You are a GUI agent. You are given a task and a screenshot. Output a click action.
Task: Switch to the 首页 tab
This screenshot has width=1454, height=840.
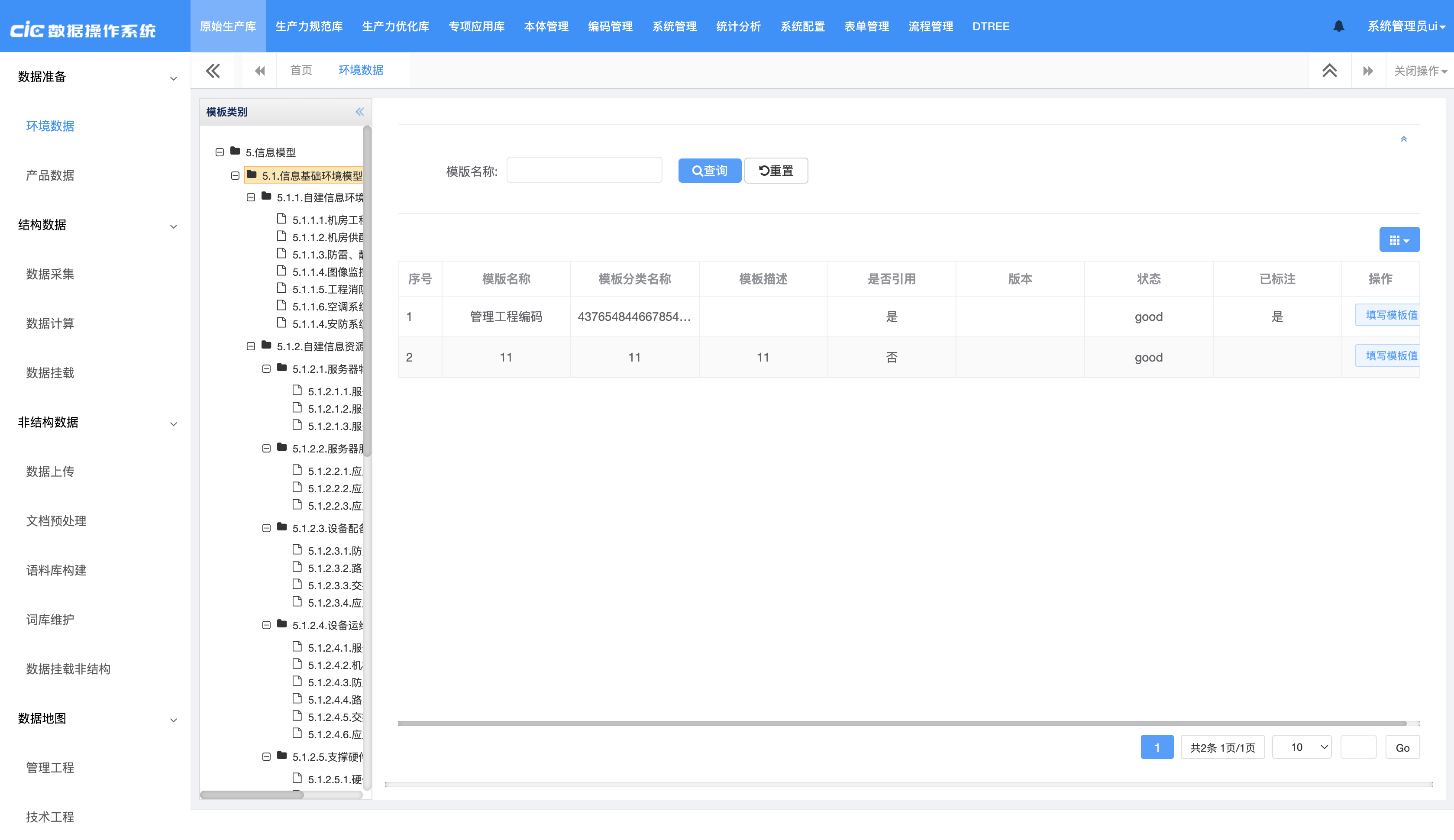pos(301,71)
